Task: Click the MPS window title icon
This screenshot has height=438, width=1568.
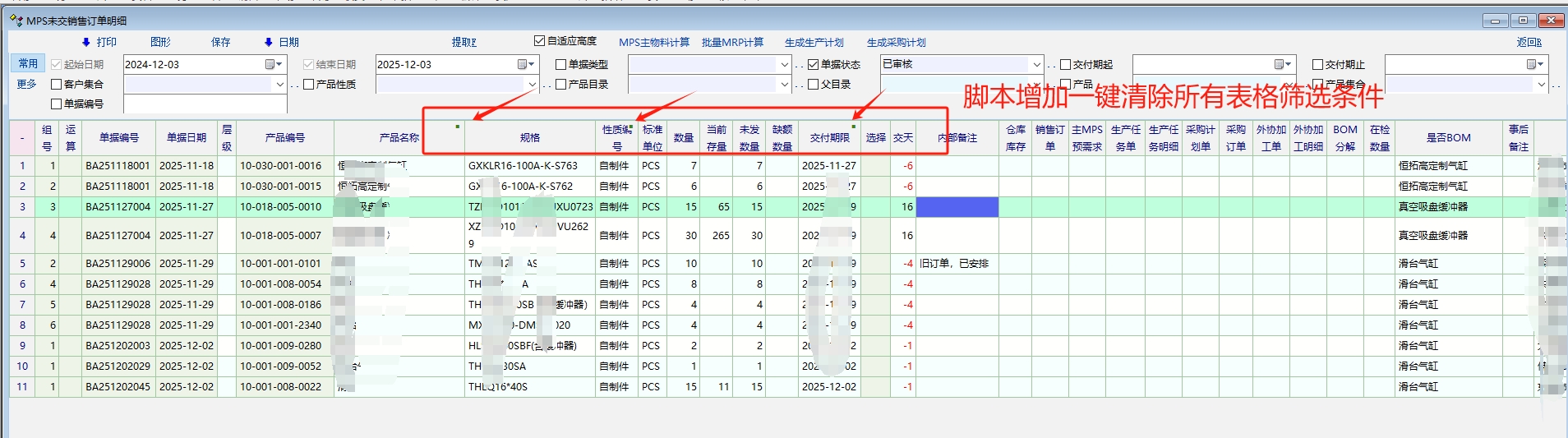Action: [16, 21]
